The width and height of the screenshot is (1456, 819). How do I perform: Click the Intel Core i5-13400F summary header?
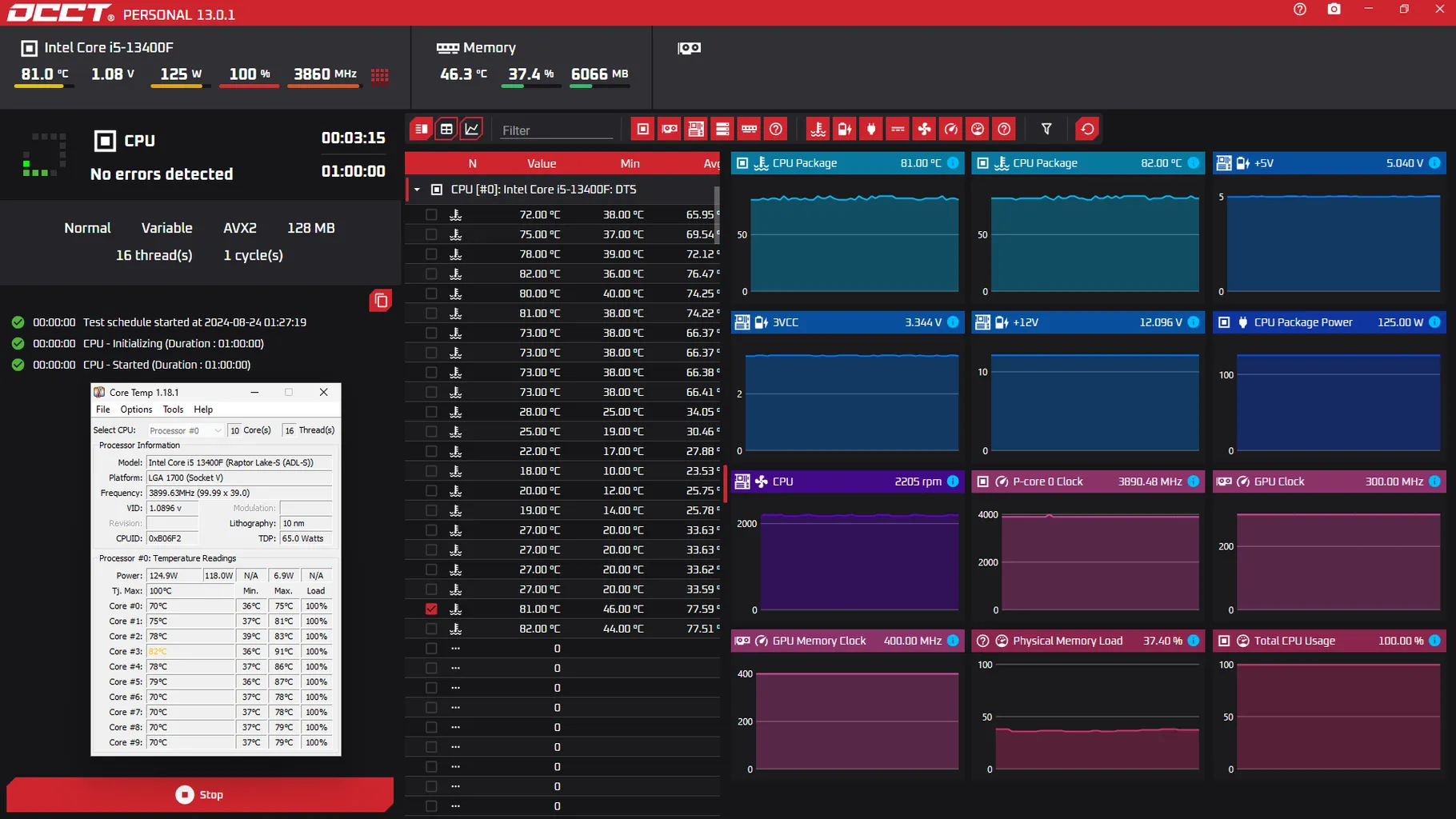pyautogui.click(x=97, y=48)
